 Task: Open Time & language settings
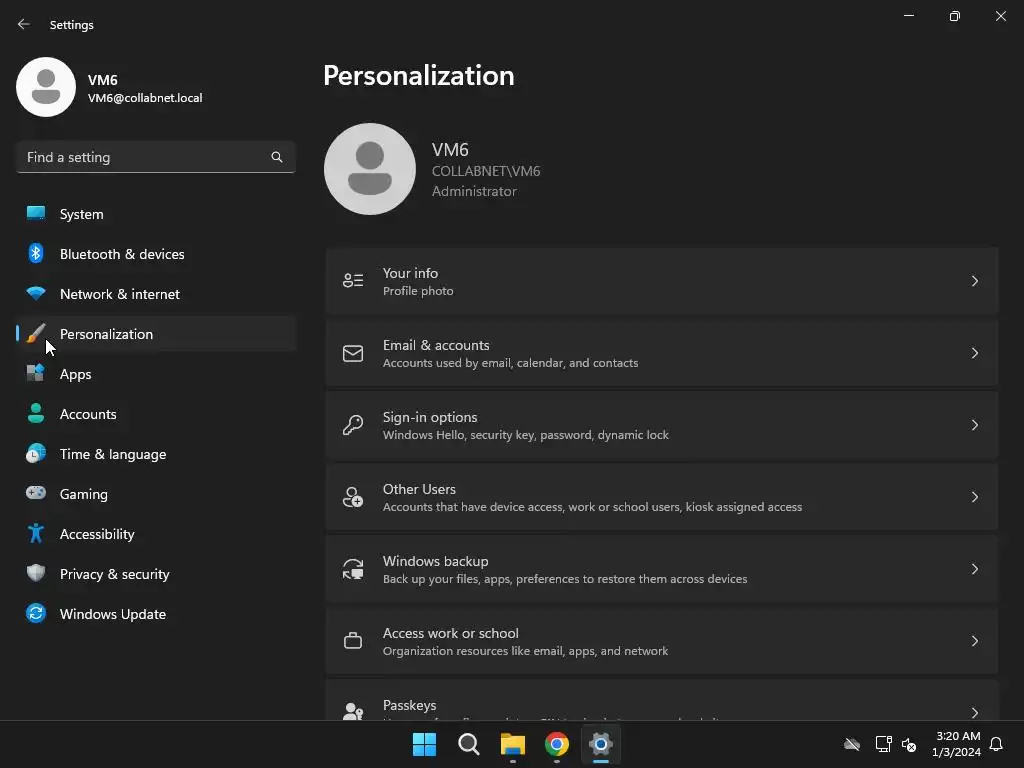[x=156, y=454]
